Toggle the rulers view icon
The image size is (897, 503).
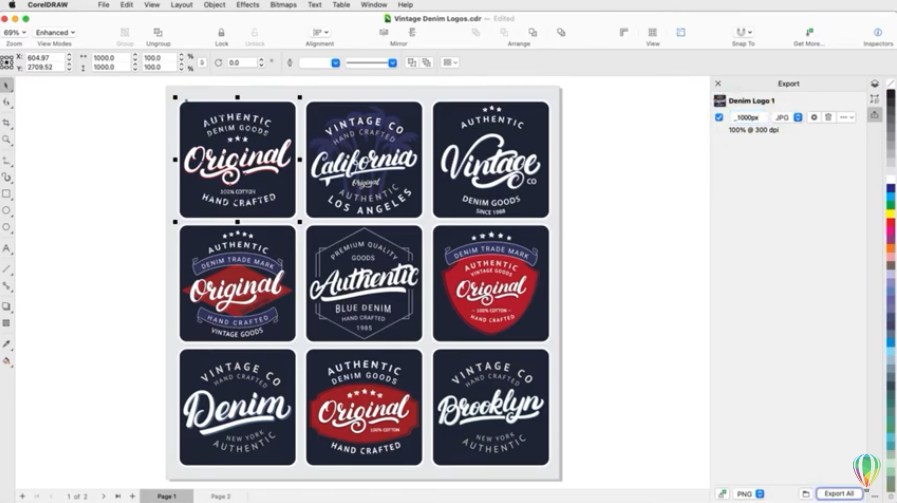click(x=624, y=33)
